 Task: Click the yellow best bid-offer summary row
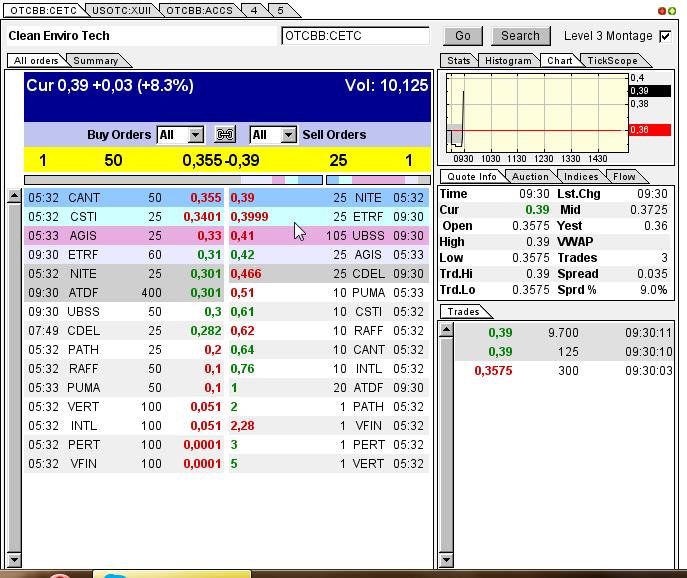227,160
